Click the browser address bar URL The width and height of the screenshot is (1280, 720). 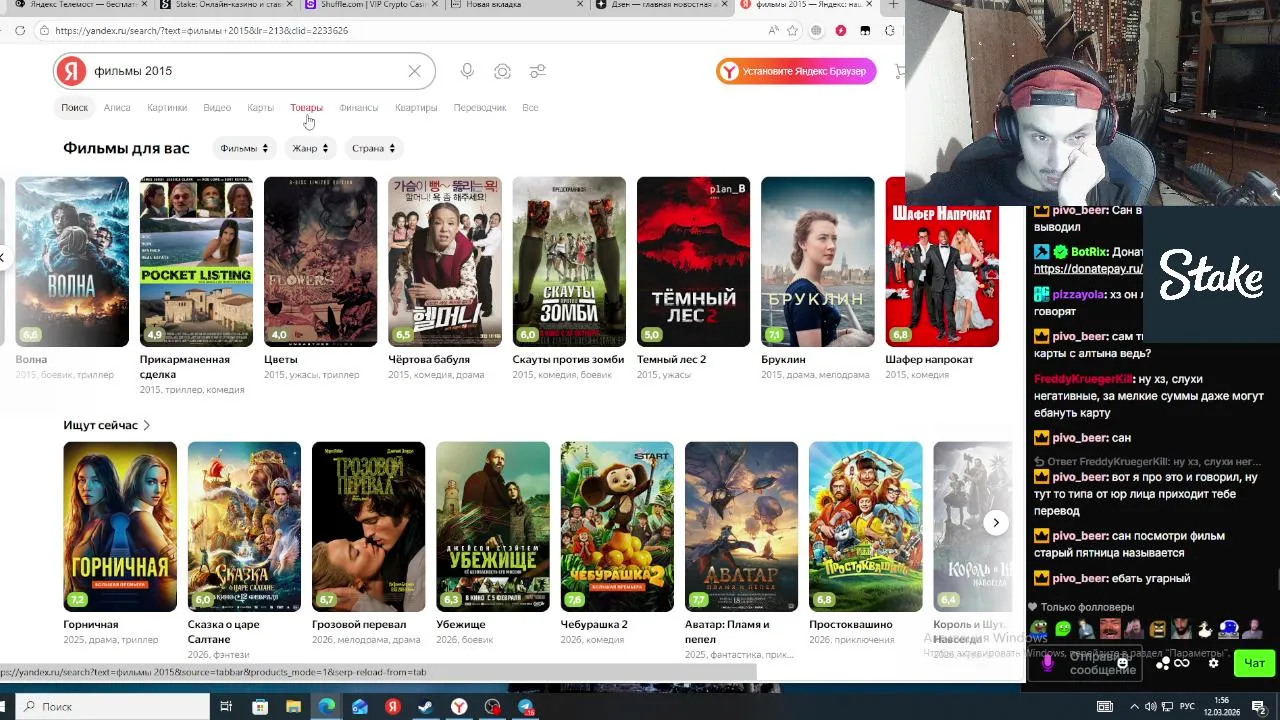pyautogui.click(x=202, y=31)
